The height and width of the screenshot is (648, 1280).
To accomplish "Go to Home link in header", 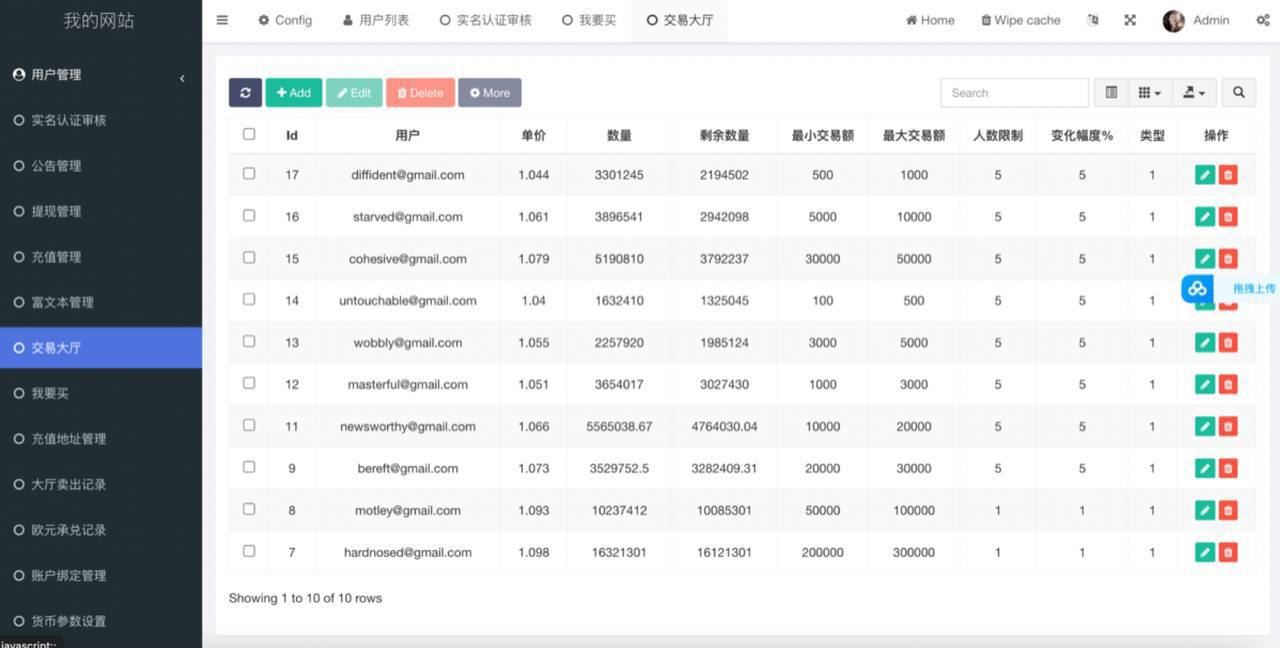I will (930, 20).
